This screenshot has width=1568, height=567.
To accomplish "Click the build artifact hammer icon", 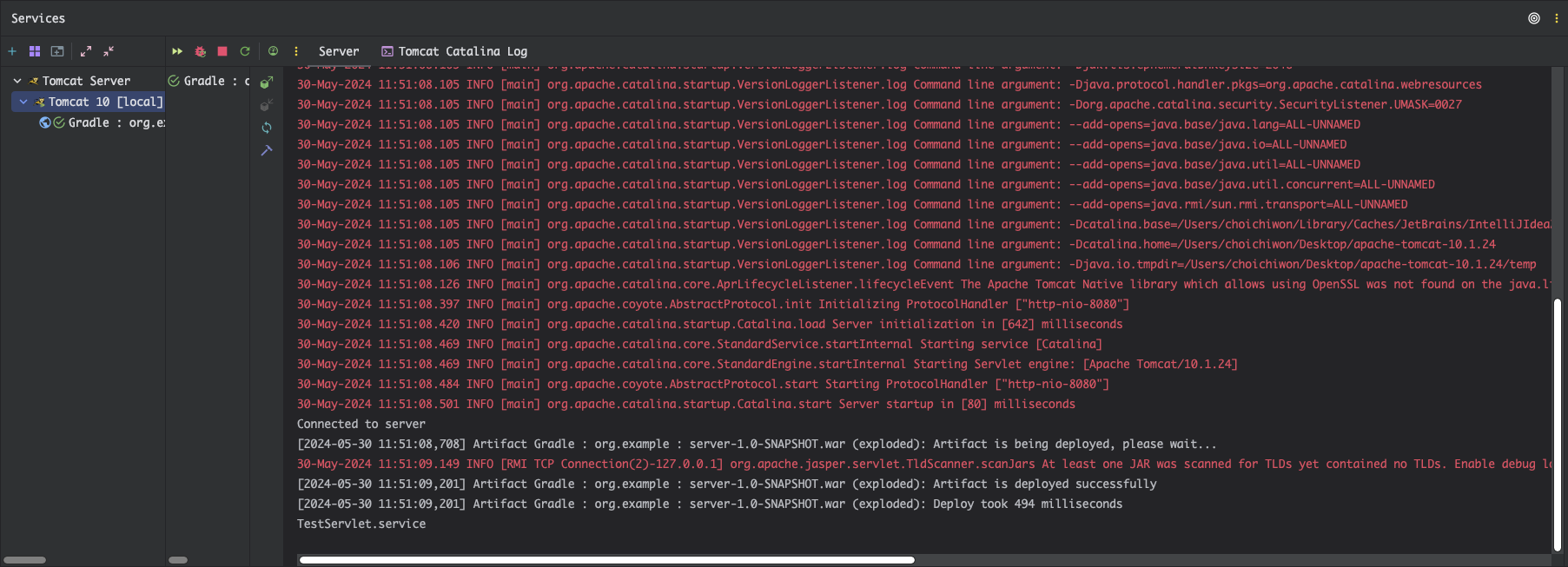I will point(267,150).
